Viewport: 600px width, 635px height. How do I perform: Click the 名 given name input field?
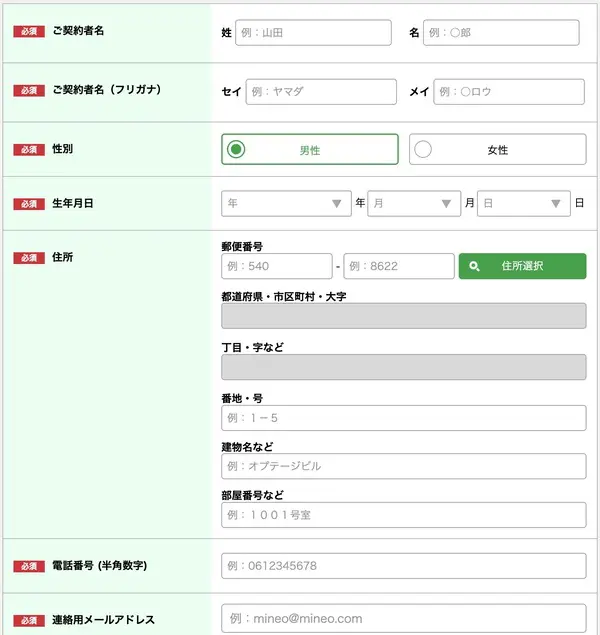tap(500, 33)
